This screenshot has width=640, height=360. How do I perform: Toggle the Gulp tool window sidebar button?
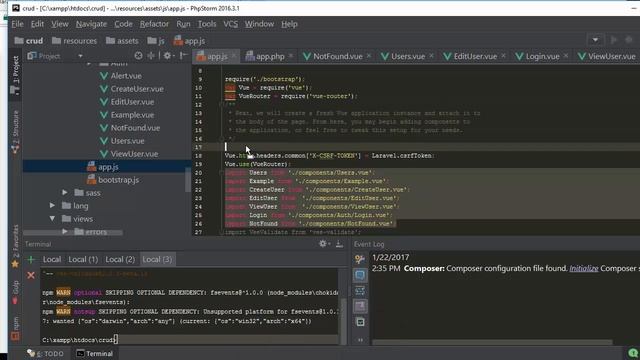tap(16, 293)
